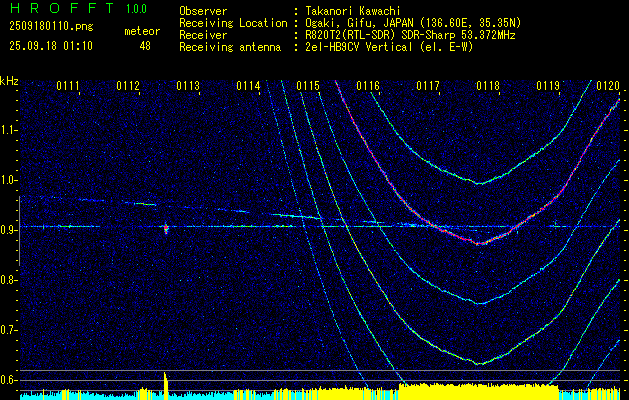Click the 1.0 frequency axis label

(x=9, y=180)
